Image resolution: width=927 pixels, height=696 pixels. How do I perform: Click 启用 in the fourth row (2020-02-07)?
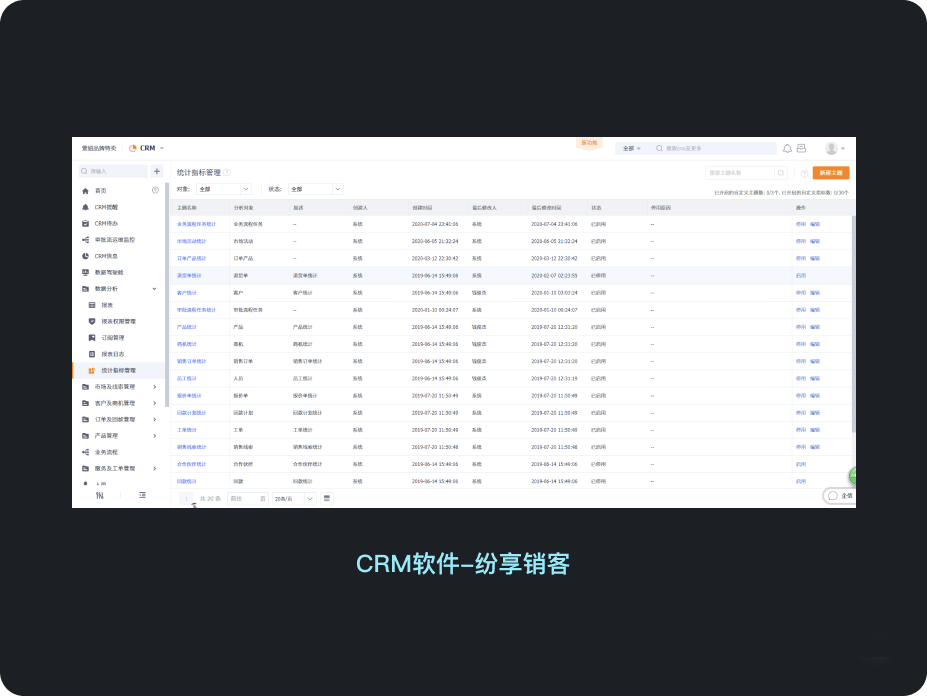pos(800,276)
